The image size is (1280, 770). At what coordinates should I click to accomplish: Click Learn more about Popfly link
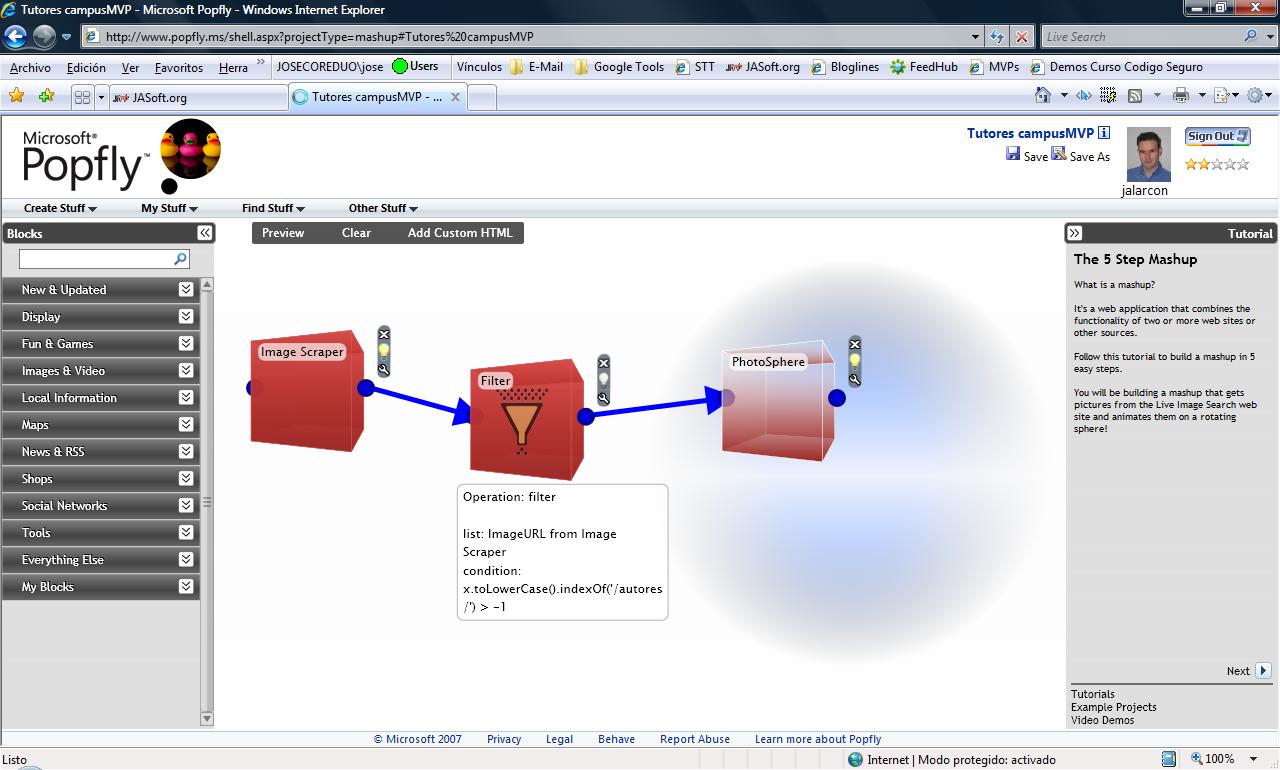818,739
